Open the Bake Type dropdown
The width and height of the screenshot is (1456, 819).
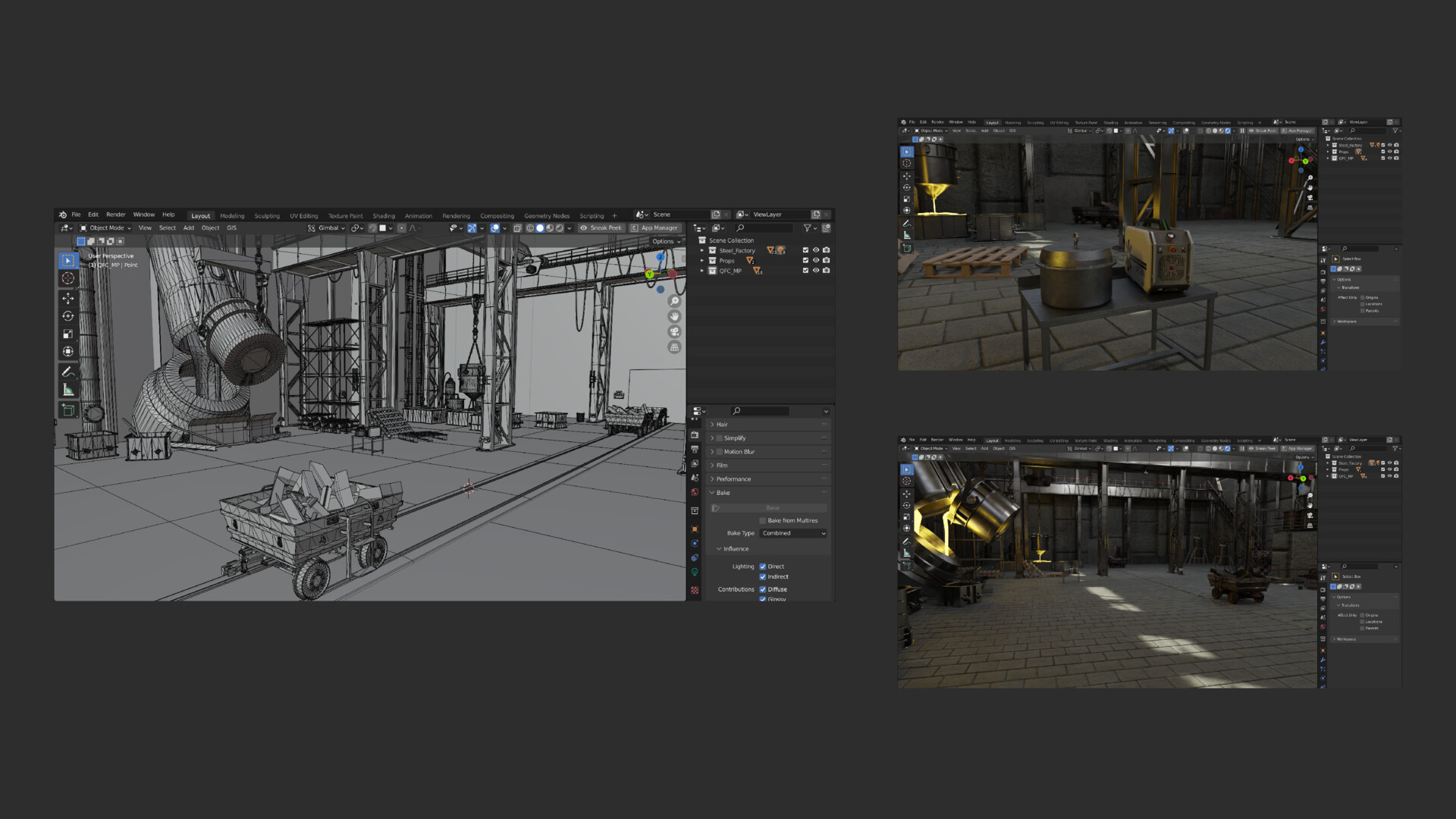[793, 534]
